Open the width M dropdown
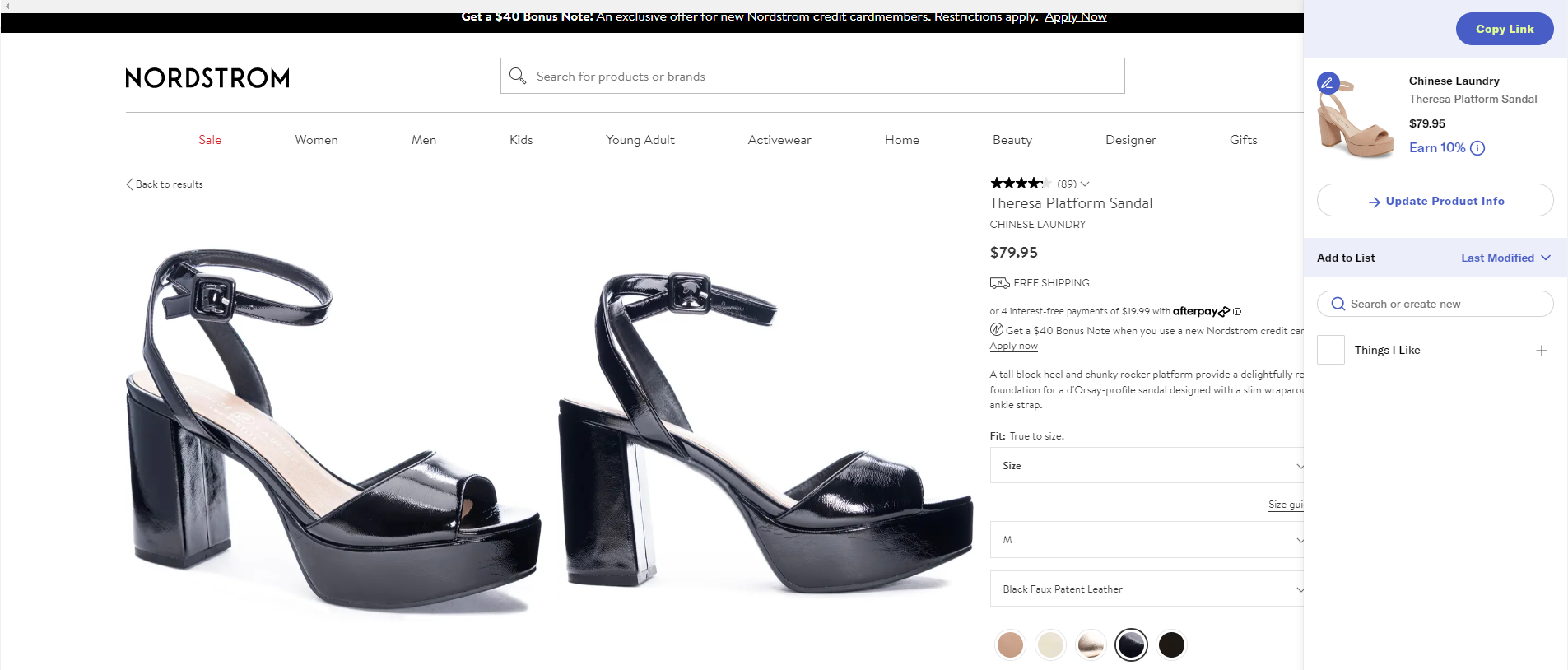Viewport: 1568px width, 670px height. tap(1146, 540)
